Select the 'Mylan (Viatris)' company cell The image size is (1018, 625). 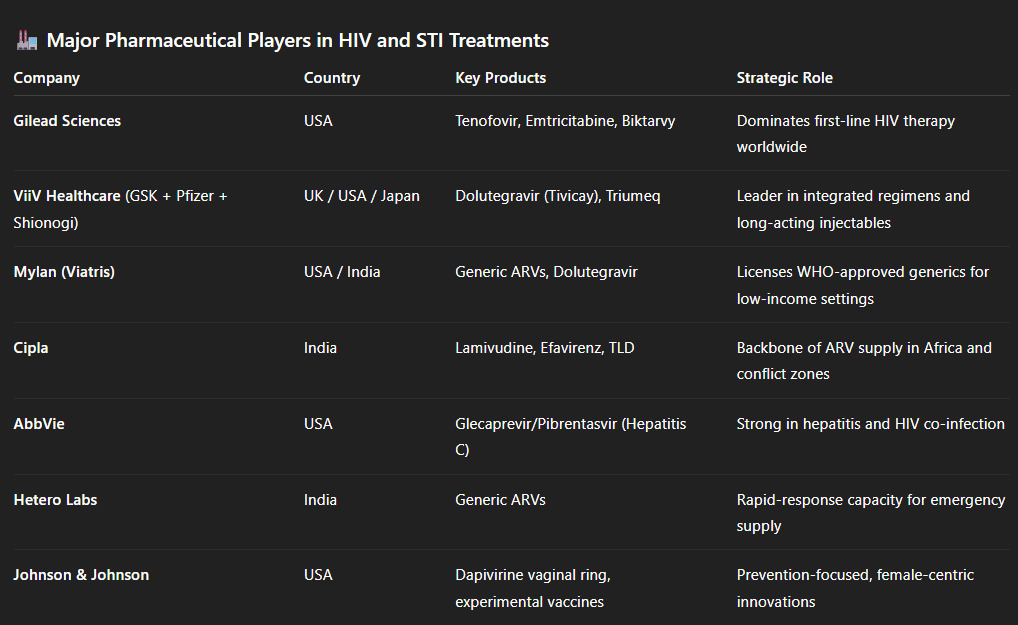[64, 272]
